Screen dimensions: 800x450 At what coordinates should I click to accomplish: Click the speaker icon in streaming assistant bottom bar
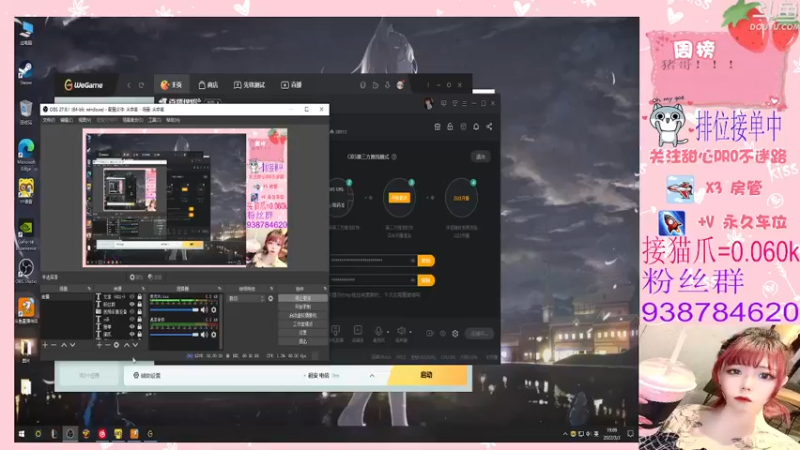[x=402, y=331]
